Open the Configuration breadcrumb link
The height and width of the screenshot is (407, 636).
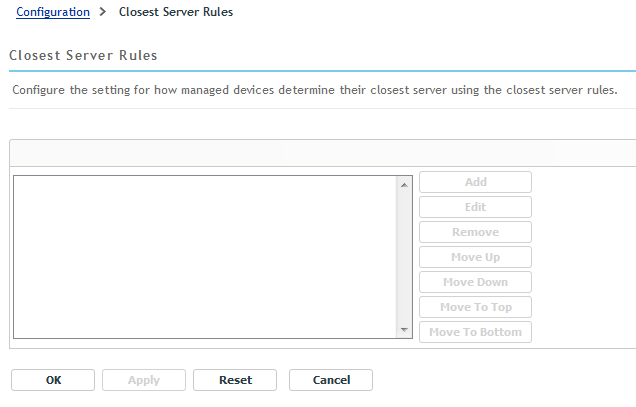[x=53, y=13]
